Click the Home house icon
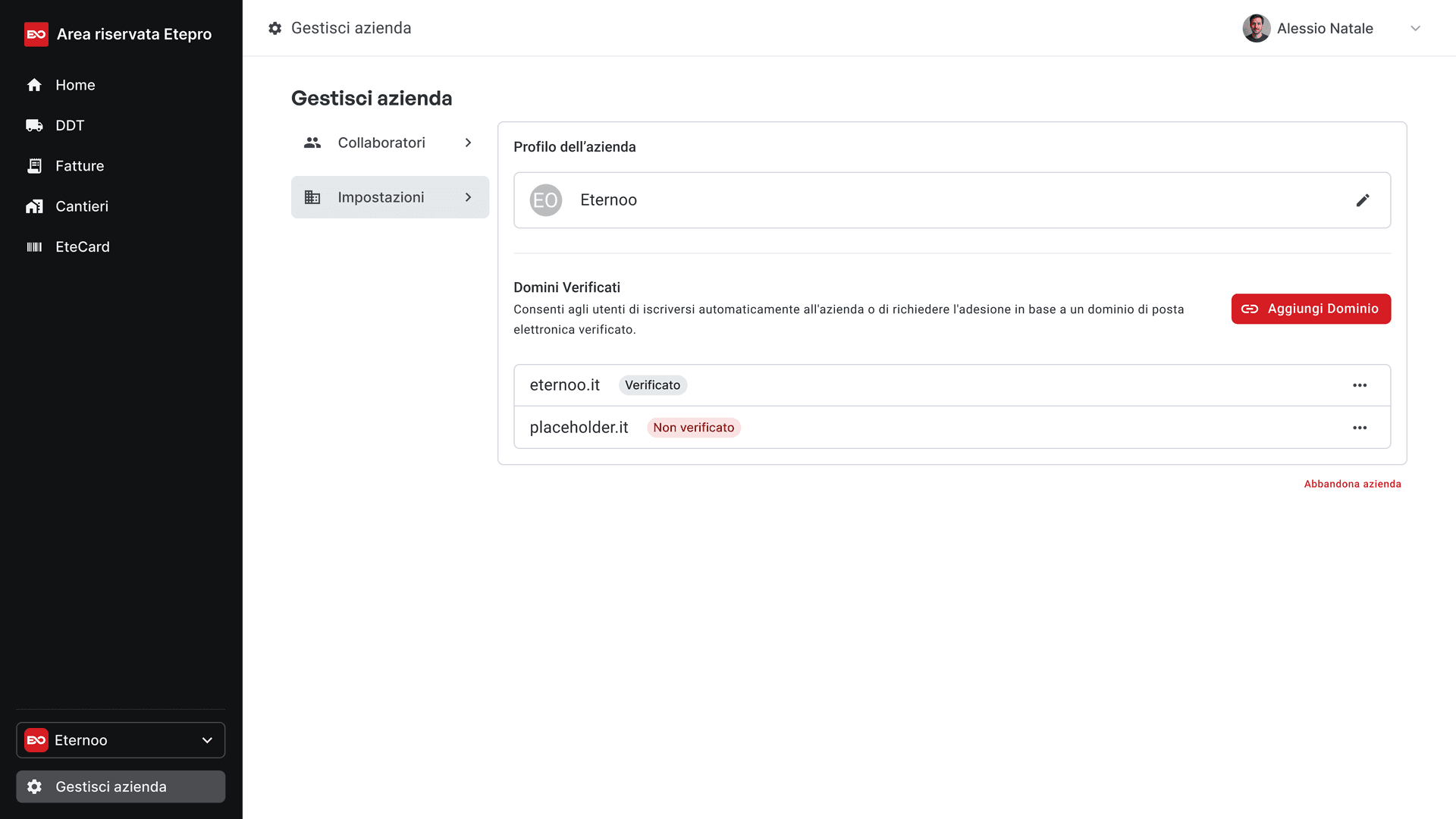 tap(34, 85)
